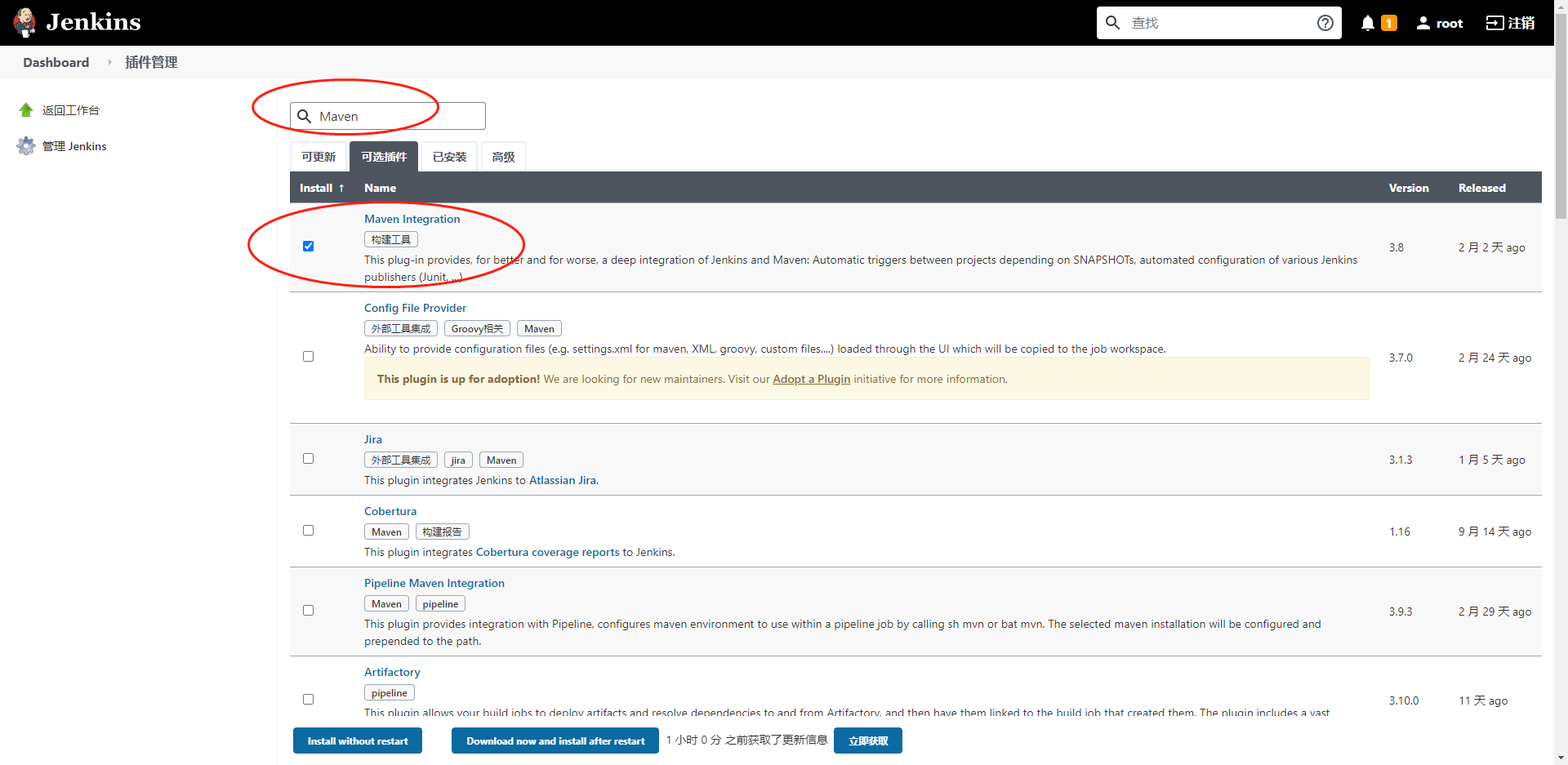Click the page vertical scrollbar thumb
The height and width of the screenshot is (765, 1568).
coord(1561,116)
